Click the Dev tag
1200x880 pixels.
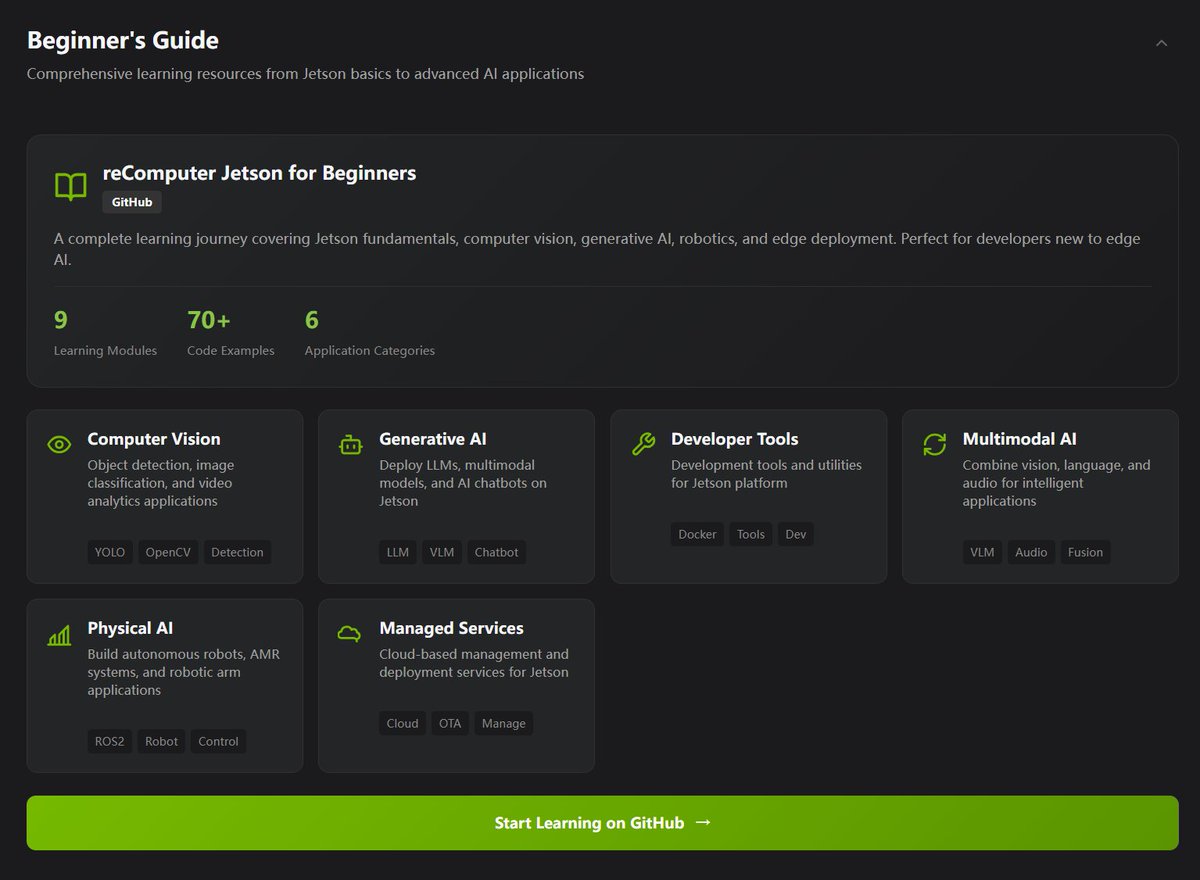(796, 534)
